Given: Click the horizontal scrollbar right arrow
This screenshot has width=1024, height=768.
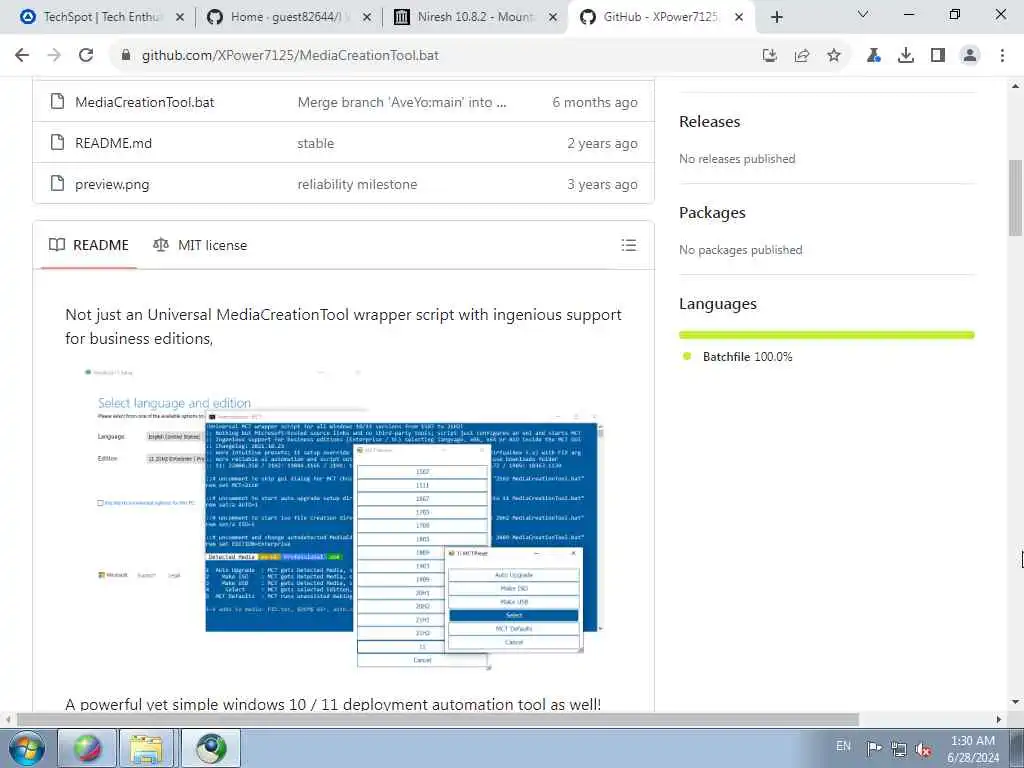Looking at the screenshot, I should pyautogui.click(x=999, y=719).
